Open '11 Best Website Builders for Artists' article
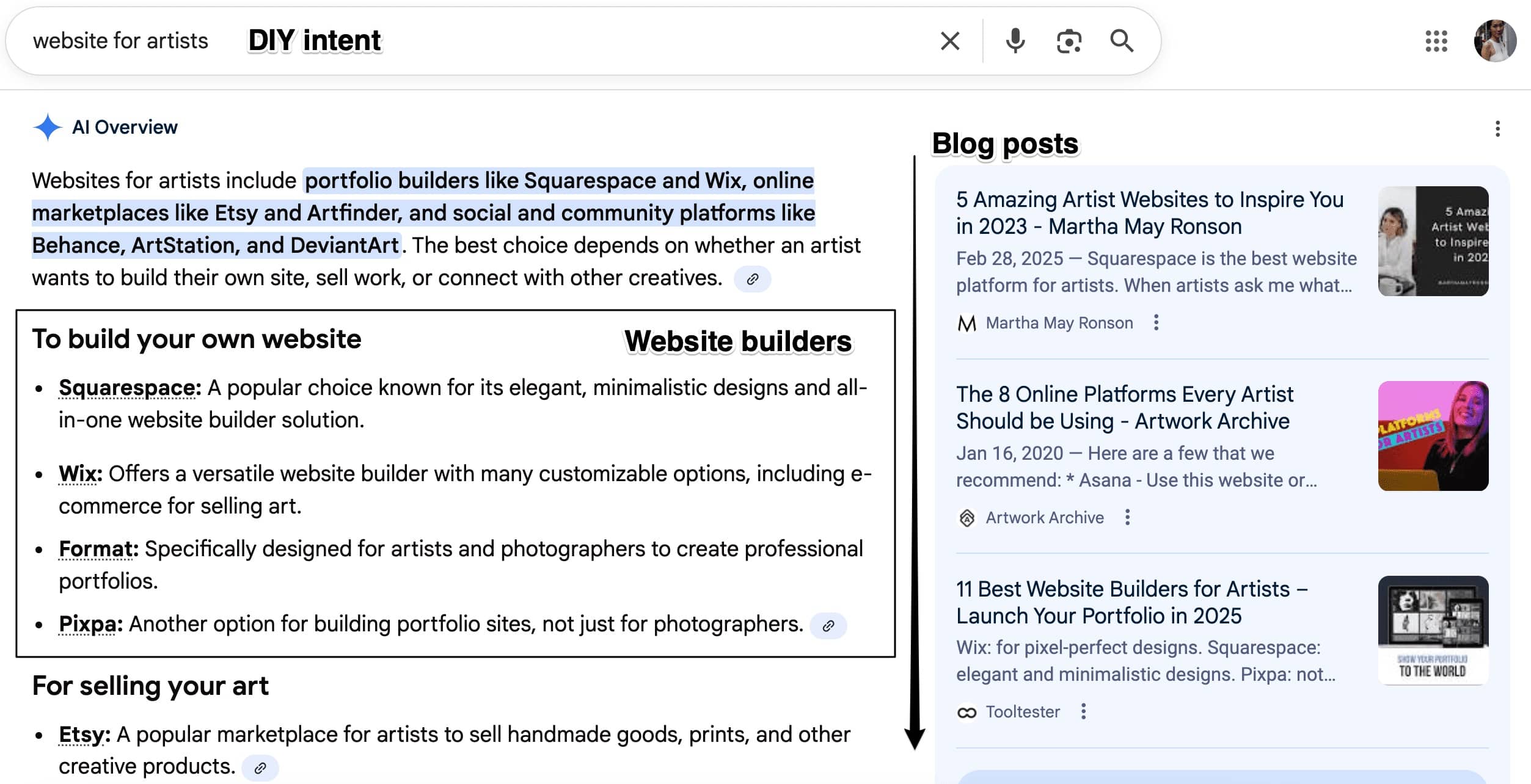1531x784 pixels. pos(1132,603)
